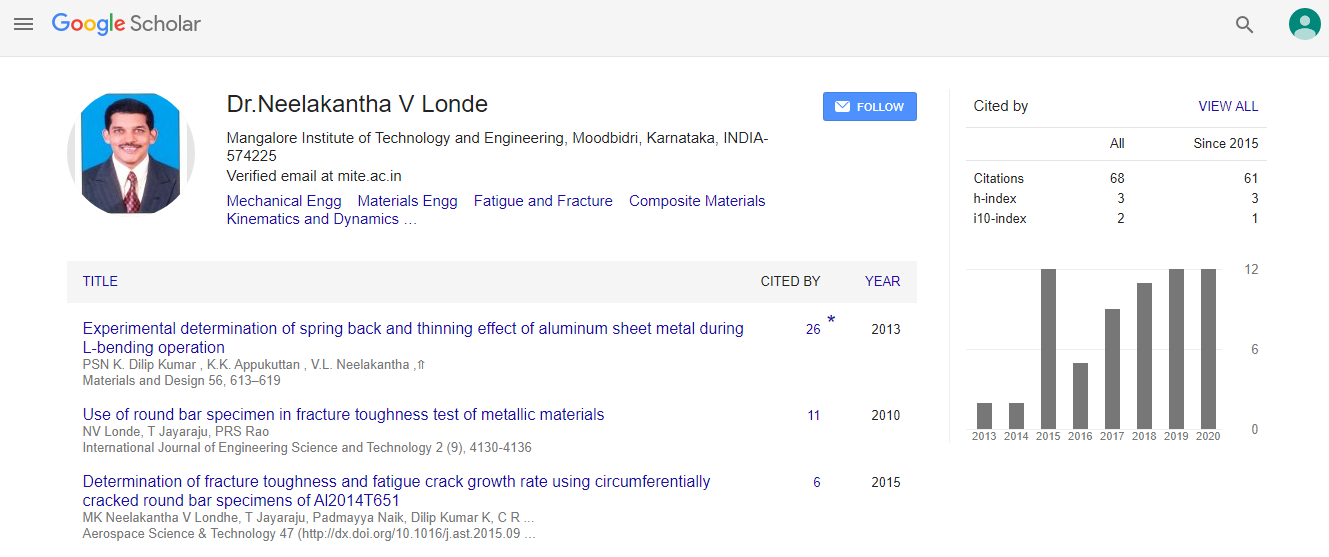The height and width of the screenshot is (557, 1329).
Task: Click total citations value 68
Action: click(x=1117, y=178)
